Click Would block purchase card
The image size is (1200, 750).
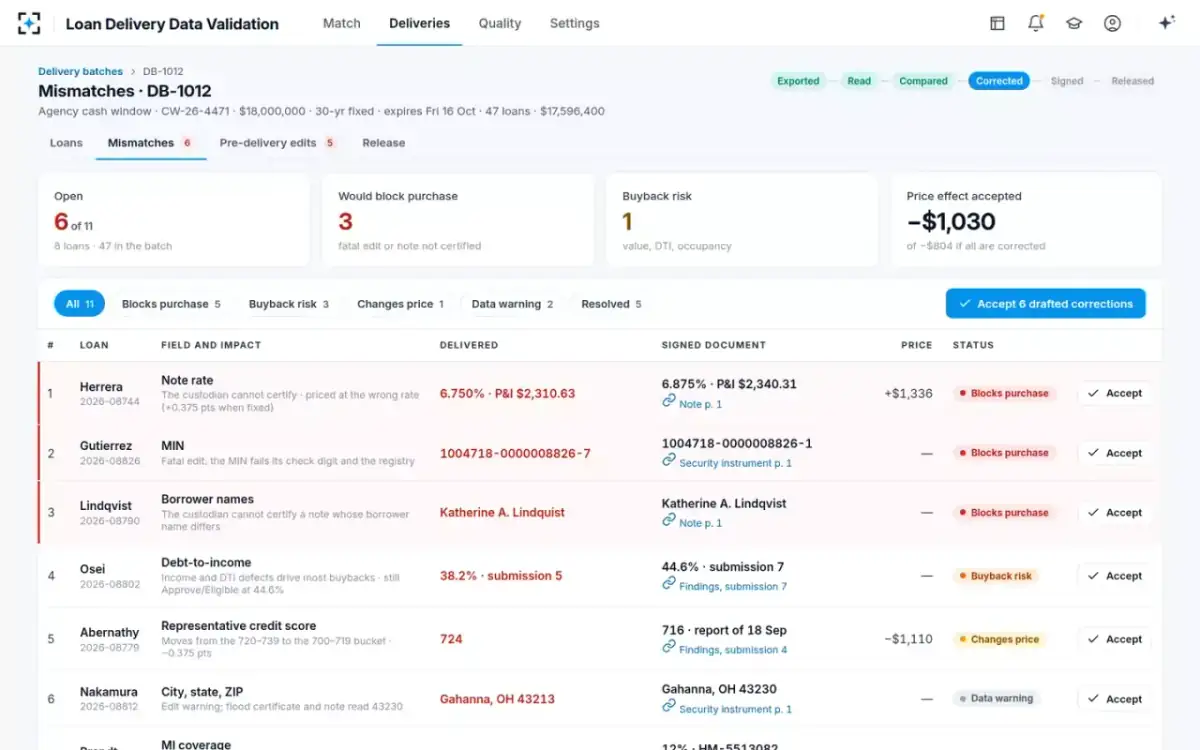[x=458, y=220]
